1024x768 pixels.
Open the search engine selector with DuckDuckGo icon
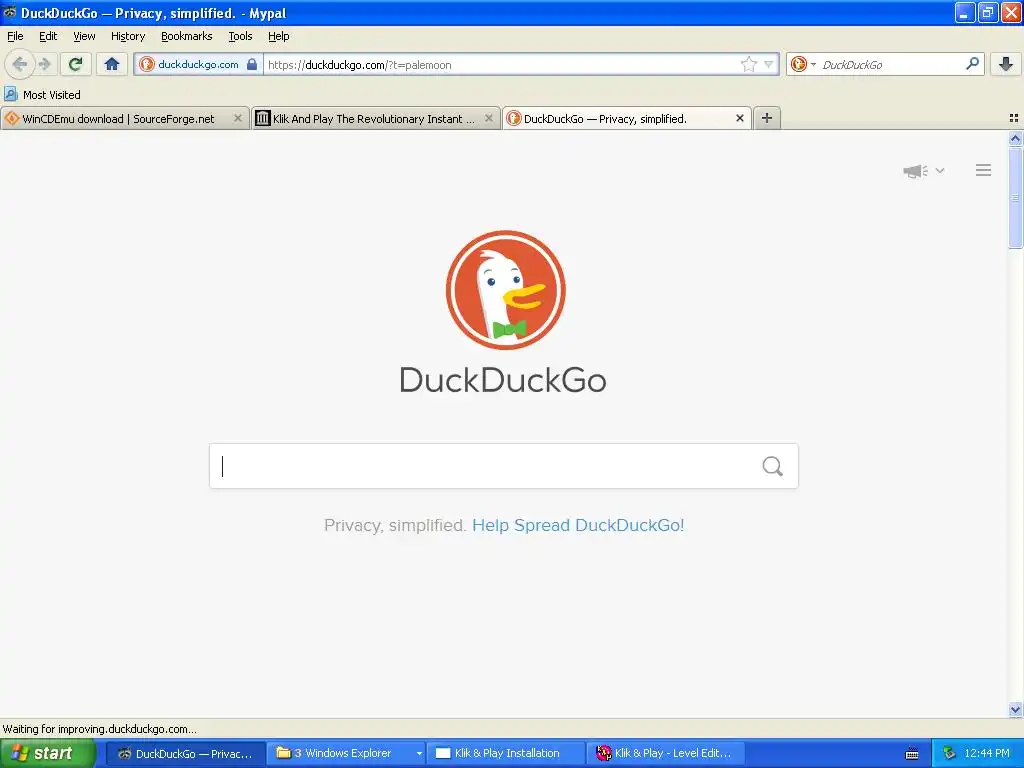(x=803, y=64)
